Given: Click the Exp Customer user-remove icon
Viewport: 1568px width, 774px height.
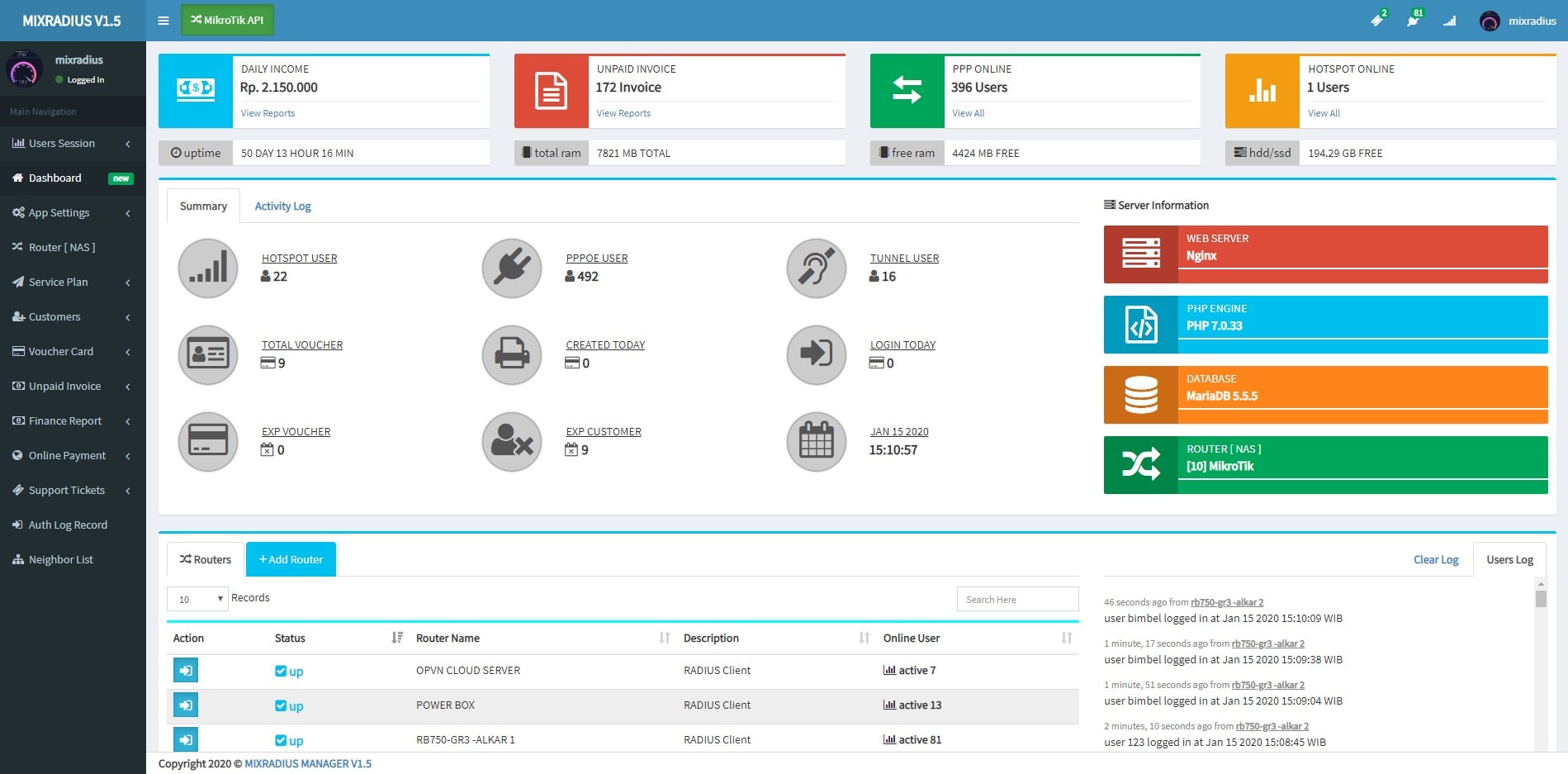Looking at the screenshot, I should 512,441.
